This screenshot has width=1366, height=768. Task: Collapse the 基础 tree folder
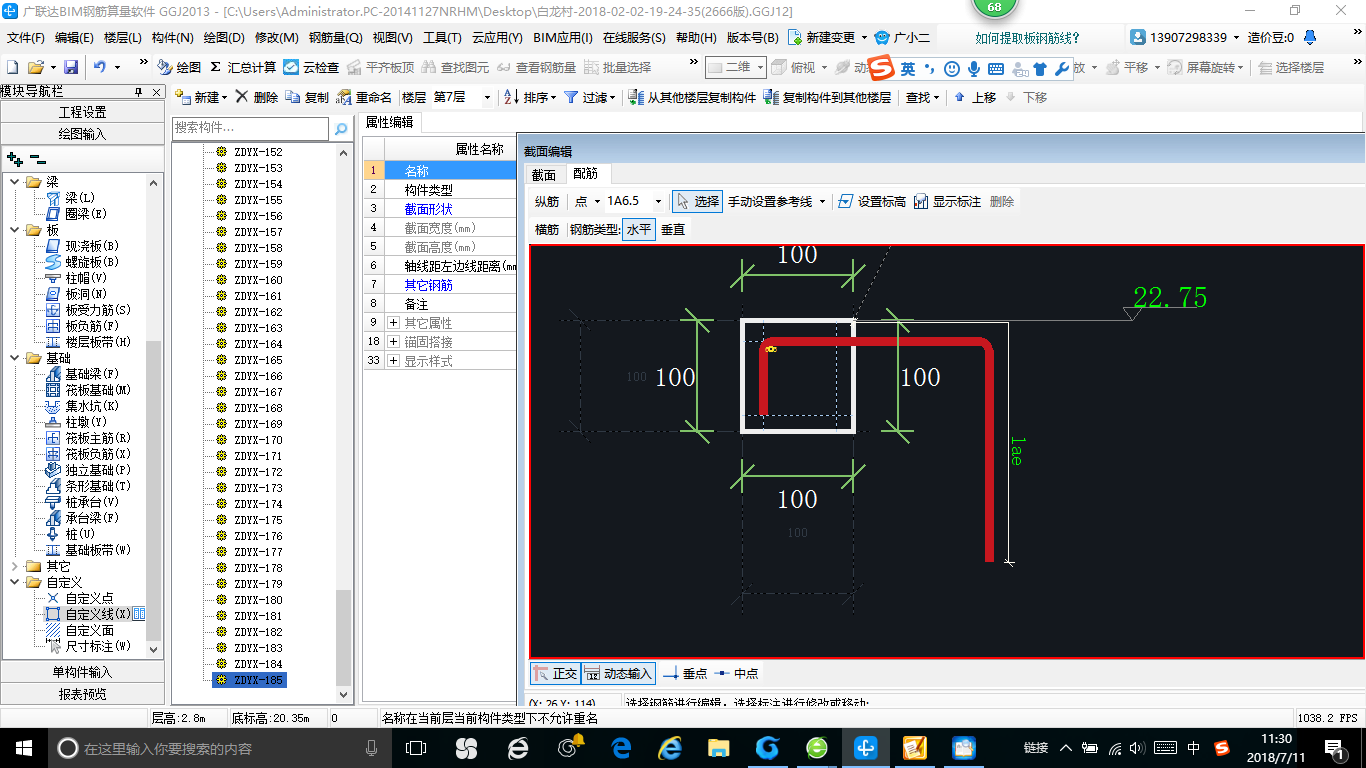coord(14,358)
